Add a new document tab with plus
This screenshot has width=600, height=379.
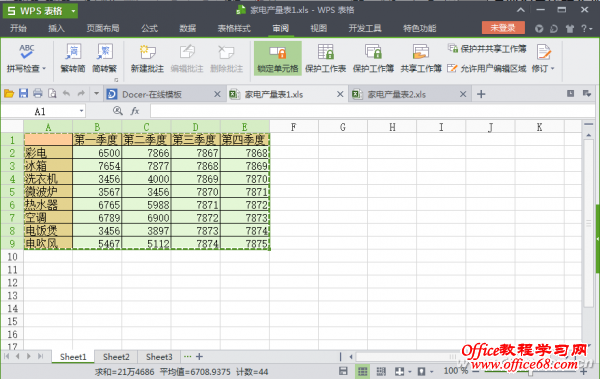pyautogui.click(x=481, y=94)
